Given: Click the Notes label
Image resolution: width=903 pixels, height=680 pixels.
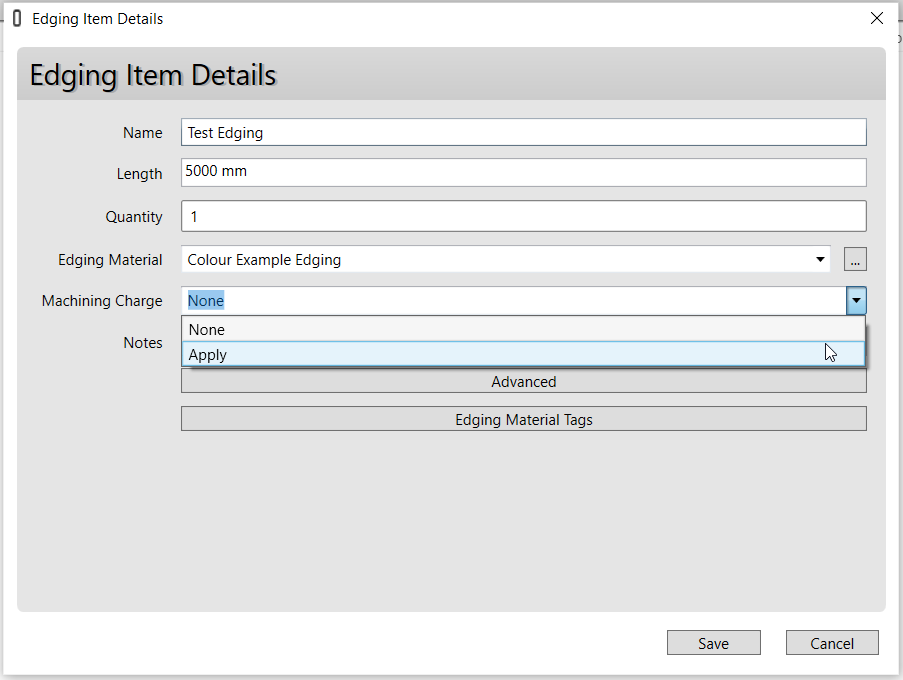Looking at the screenshot, I should tap(142, 343).
